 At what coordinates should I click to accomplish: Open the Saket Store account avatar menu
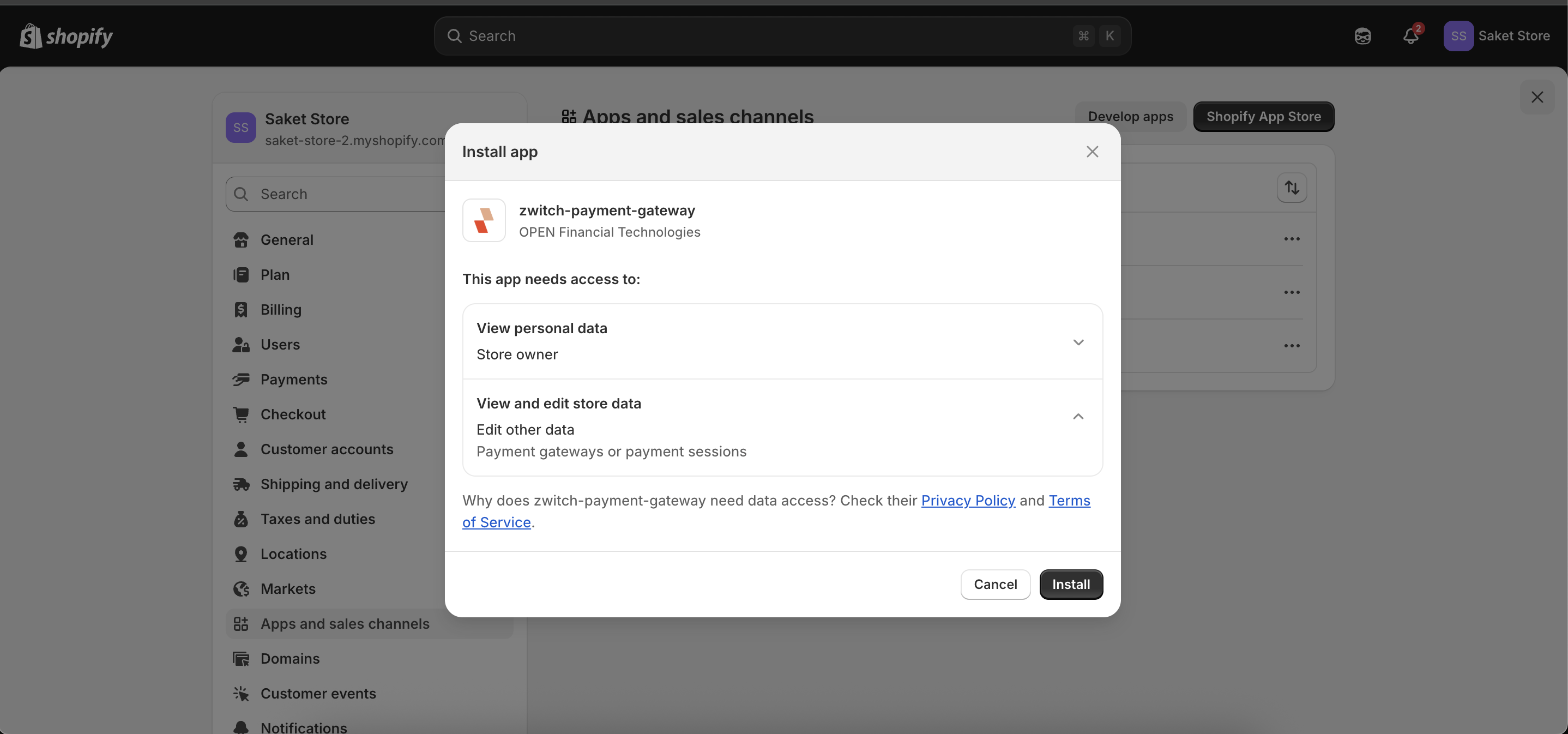(1458, 36)
